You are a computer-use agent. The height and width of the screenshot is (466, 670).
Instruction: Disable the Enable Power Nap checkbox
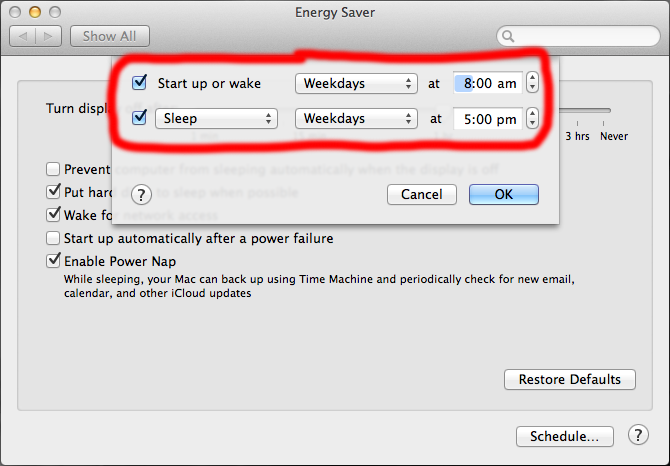[54, 261]
